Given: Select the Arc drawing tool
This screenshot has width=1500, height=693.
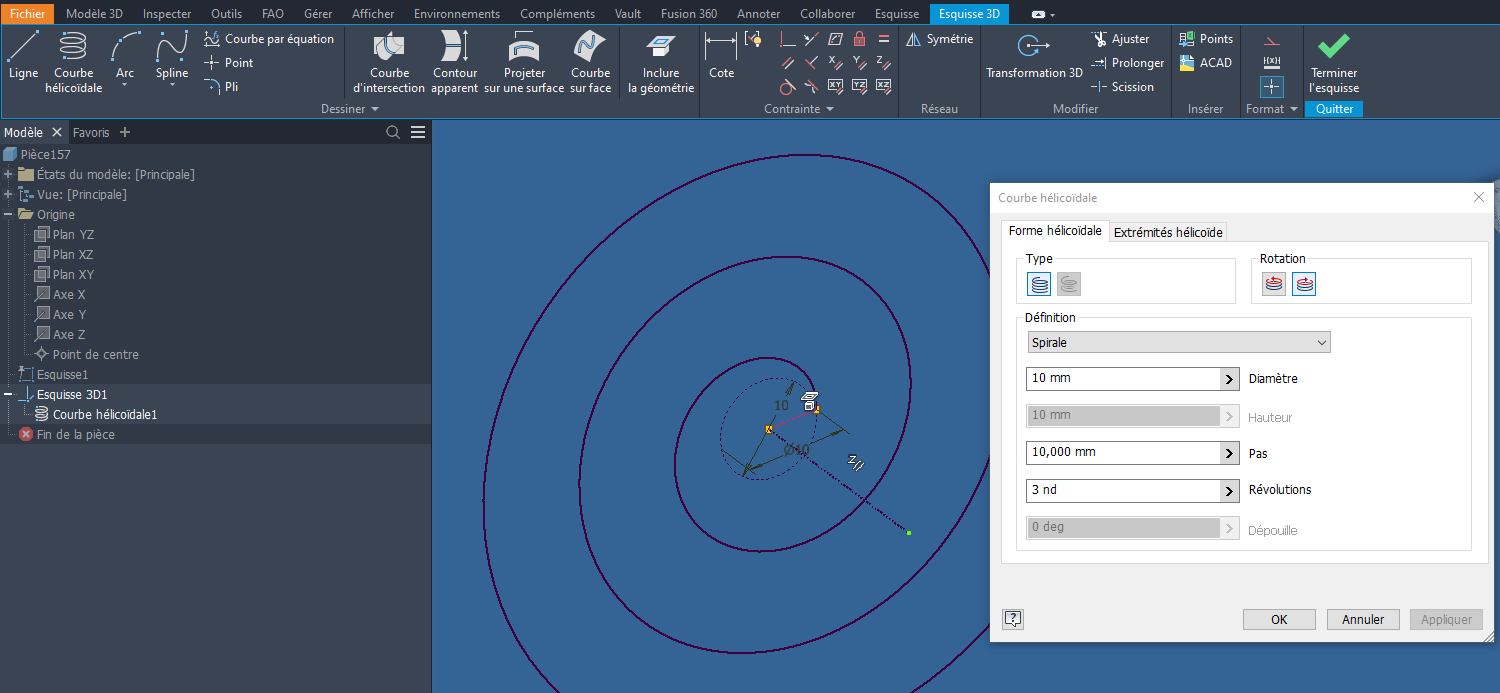Looking at the screenshot, I should coord(125,59).
